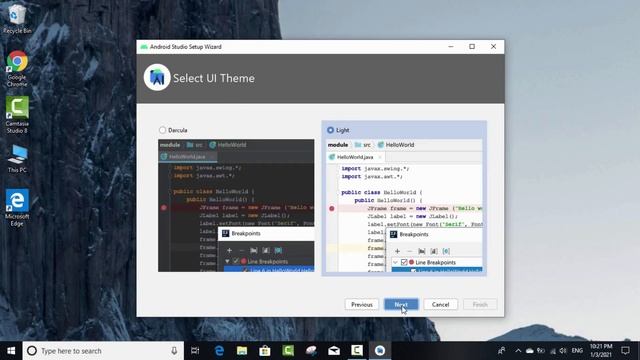
Task: Click the Type here to search box
Action: pos(103,351)
